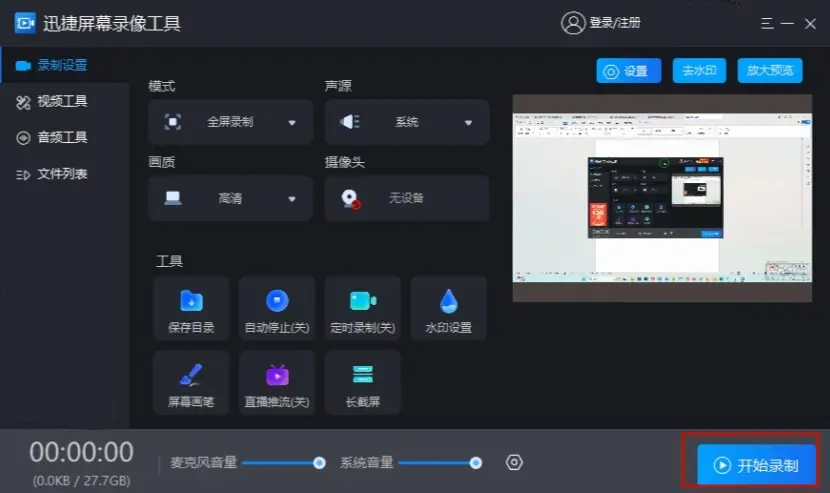Click the 开始录制 start recording button
This screenshot has width=830, height=493.
point(757,465)
